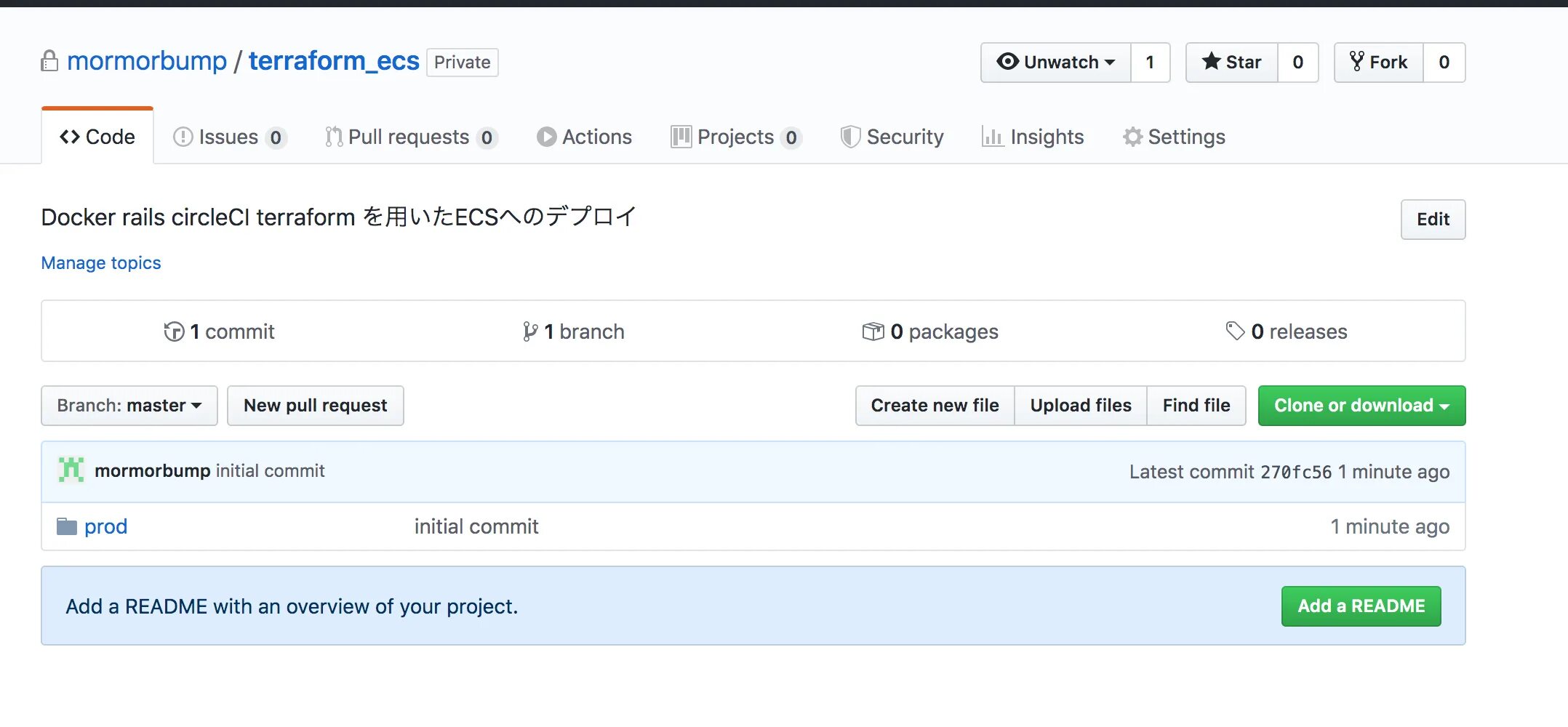View the 1 branch link
Image resolution: width=1568 pixels, height=727 pixels.
click(x=574, y=332)
